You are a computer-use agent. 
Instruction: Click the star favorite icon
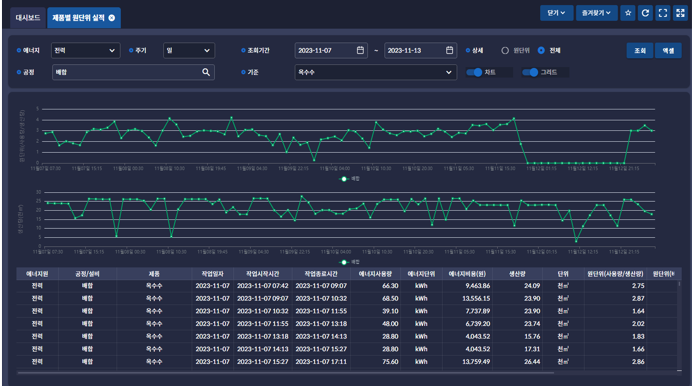point(628,13)
